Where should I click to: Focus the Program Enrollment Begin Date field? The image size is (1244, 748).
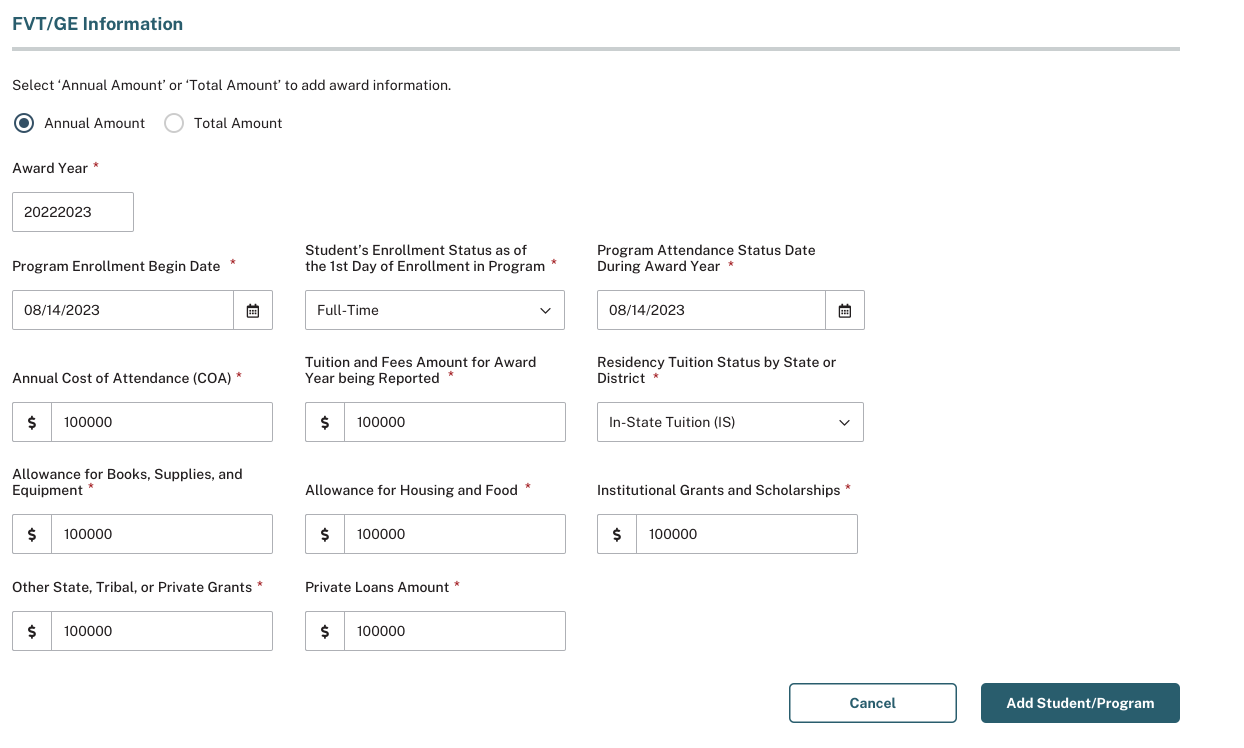[x=123, y=311]
